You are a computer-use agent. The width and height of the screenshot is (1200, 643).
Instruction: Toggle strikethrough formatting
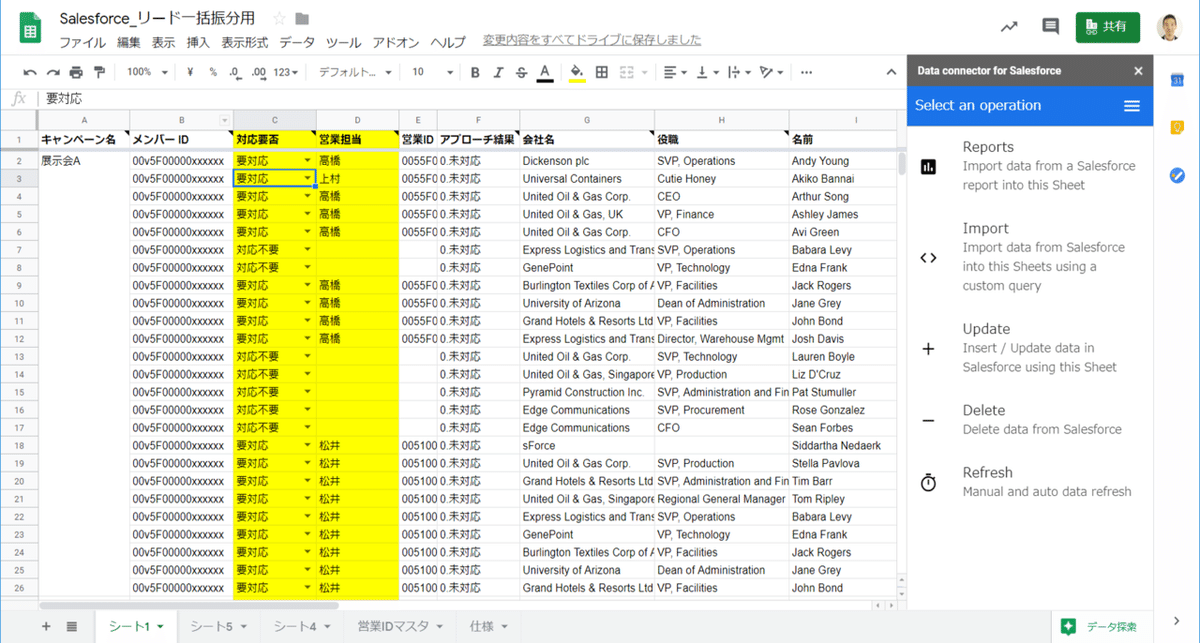click(x=521, y=72)
